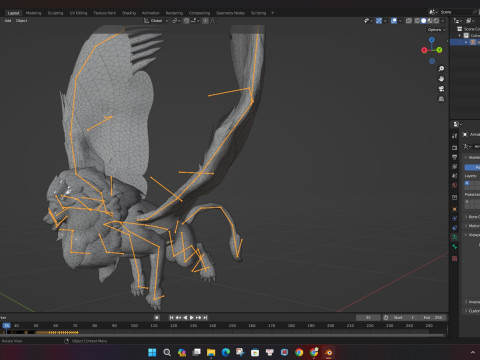Open the viewport Options dropdown
Image resolution: width=480 pixels, height=360 pixels.
click(436, 30)
